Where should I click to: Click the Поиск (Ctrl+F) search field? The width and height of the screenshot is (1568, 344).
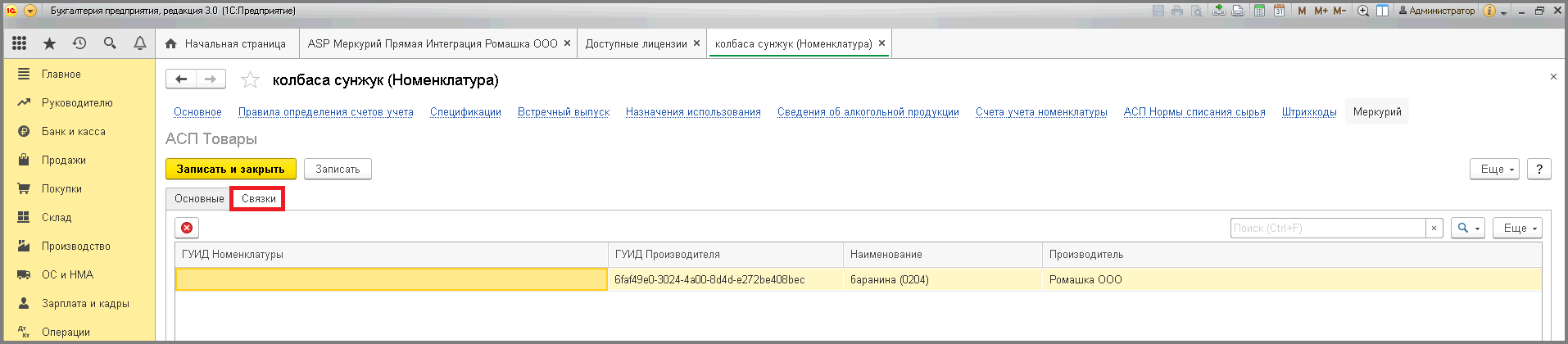1327,228
